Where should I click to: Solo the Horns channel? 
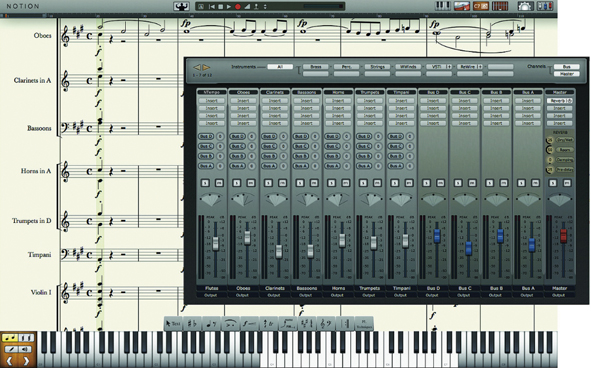point(332,183)
